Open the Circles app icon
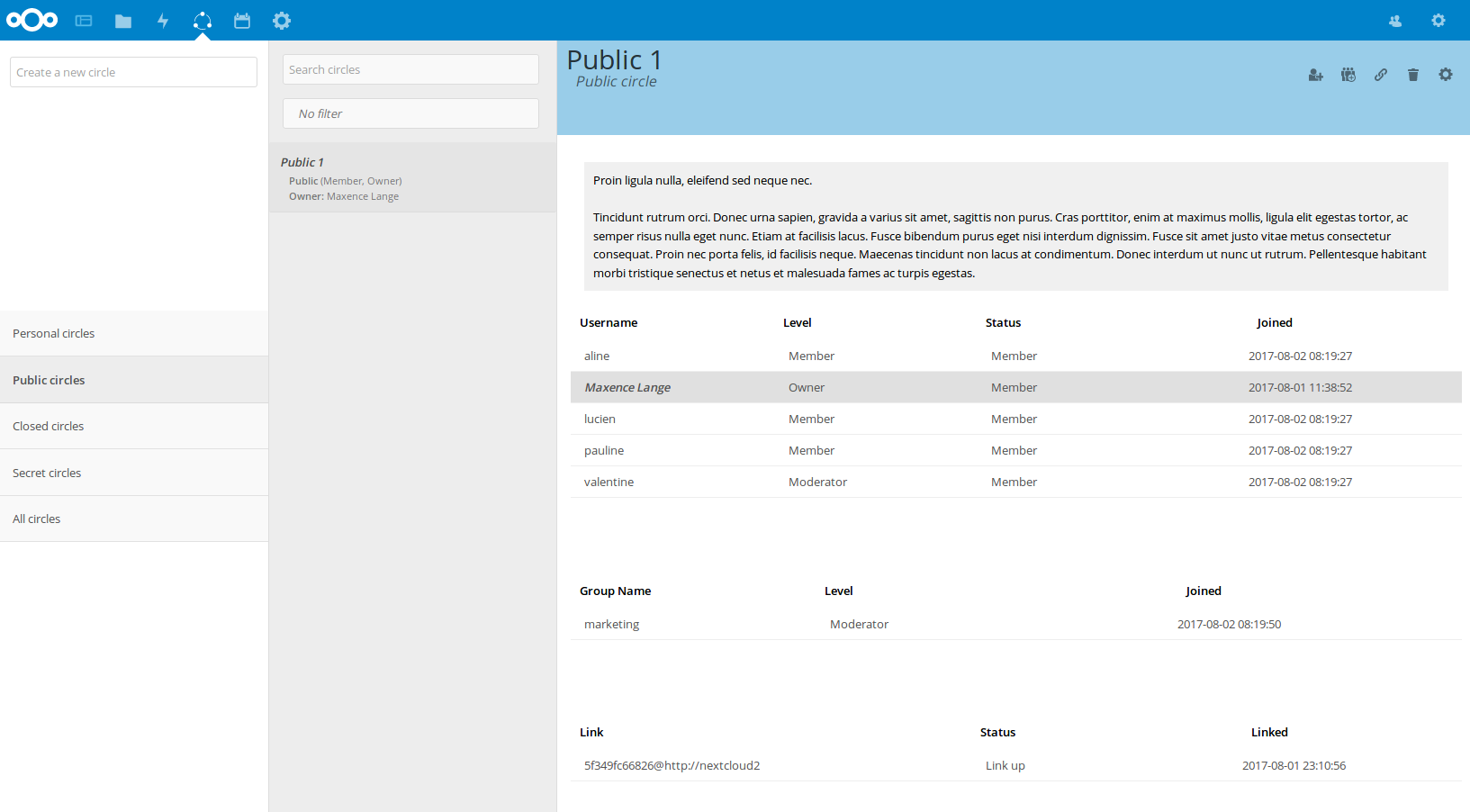 coord(203,21)
